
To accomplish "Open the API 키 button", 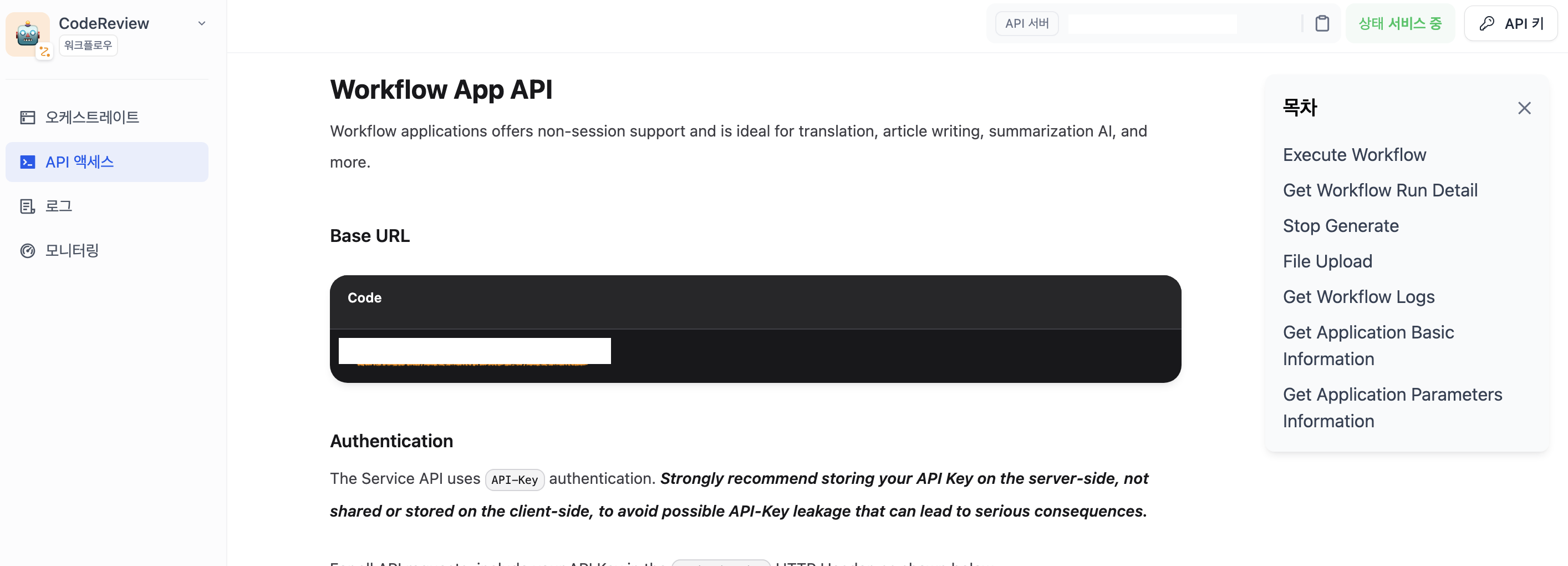I will pyautogui.click(x=1511, y=23).
